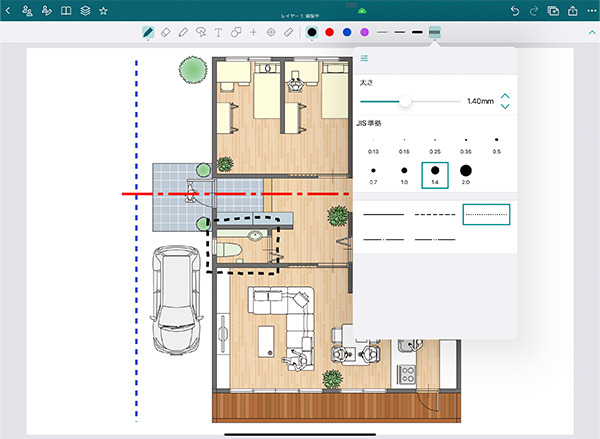Select the eraser tool

click(165, 33)
